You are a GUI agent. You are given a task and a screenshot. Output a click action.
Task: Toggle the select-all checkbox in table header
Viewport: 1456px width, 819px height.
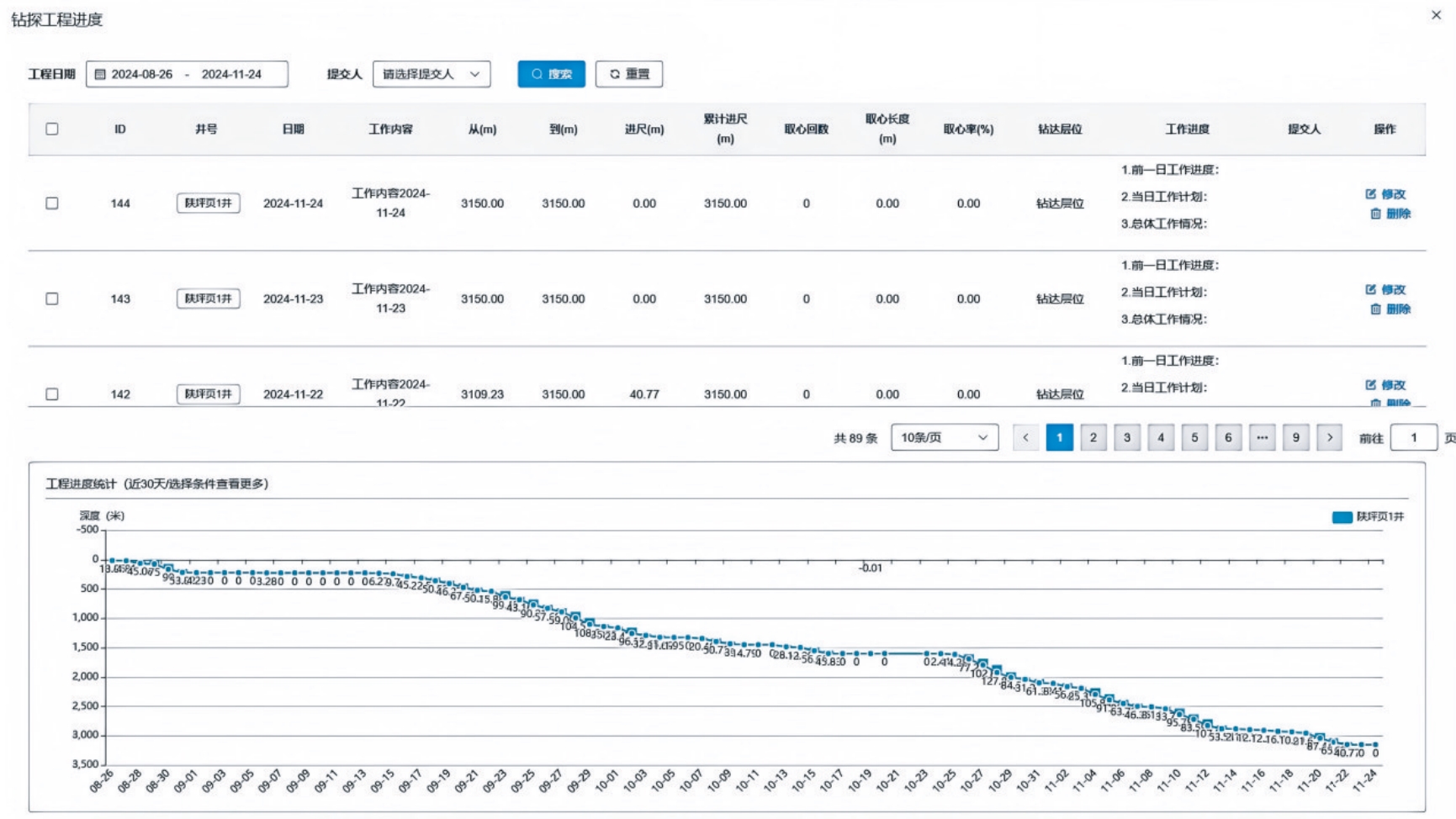point(52,129)
